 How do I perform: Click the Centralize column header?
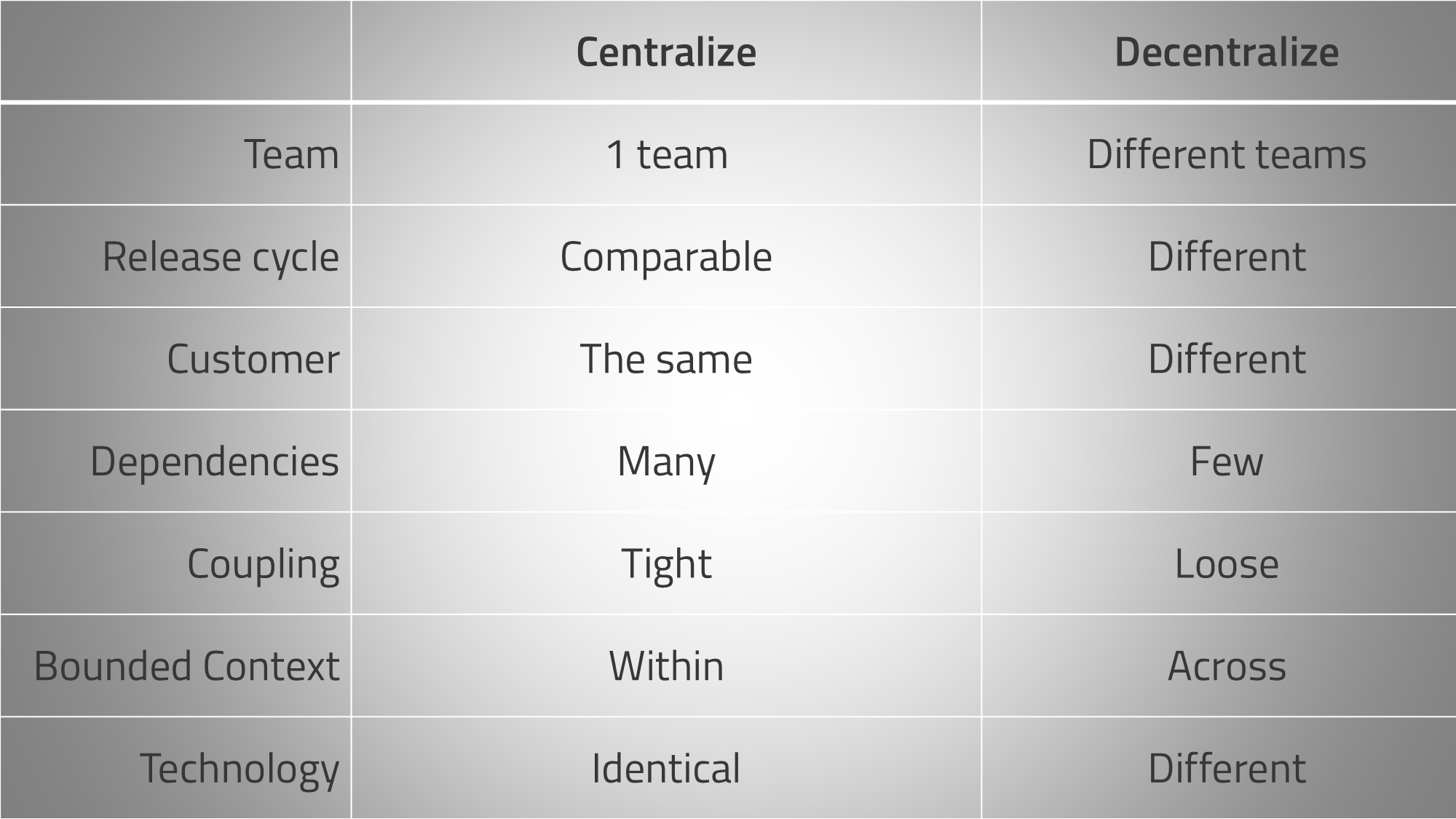pyautogui.click(x=666, y=52)
